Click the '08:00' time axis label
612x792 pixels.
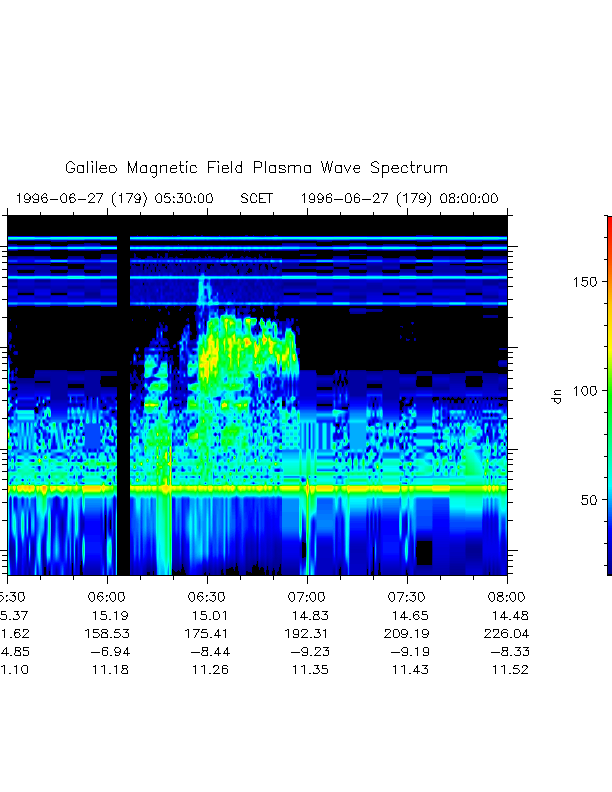pos(506,597)
